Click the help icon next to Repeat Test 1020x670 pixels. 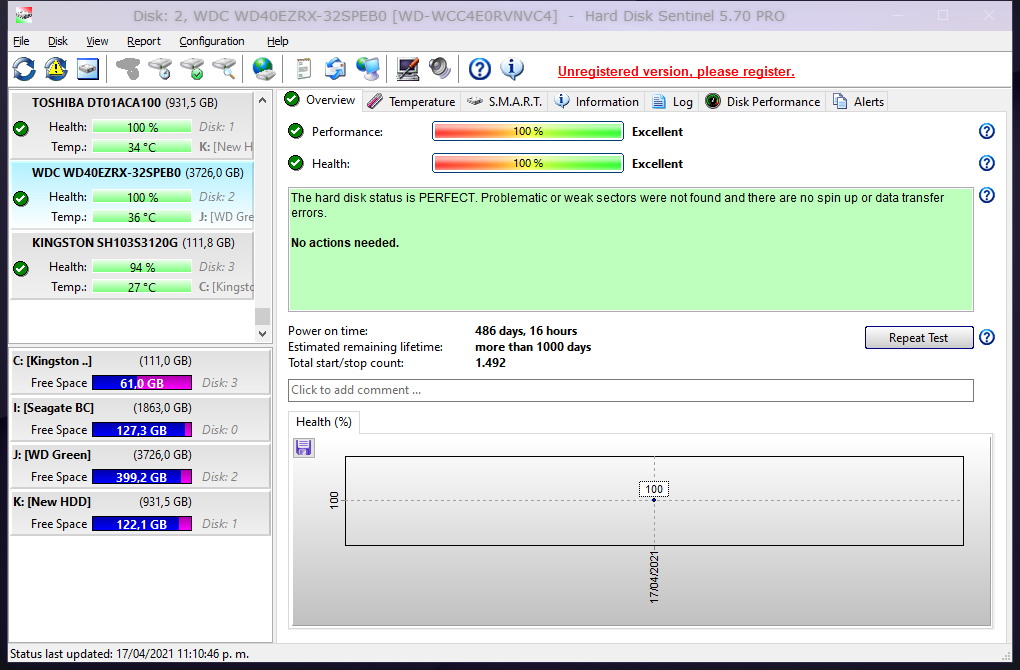point(987,338)
